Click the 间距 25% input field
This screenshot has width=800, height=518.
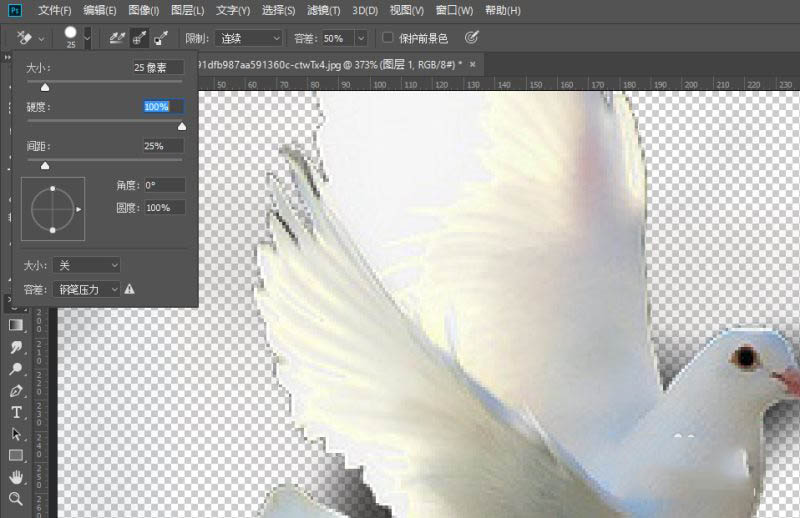[163, 146]
